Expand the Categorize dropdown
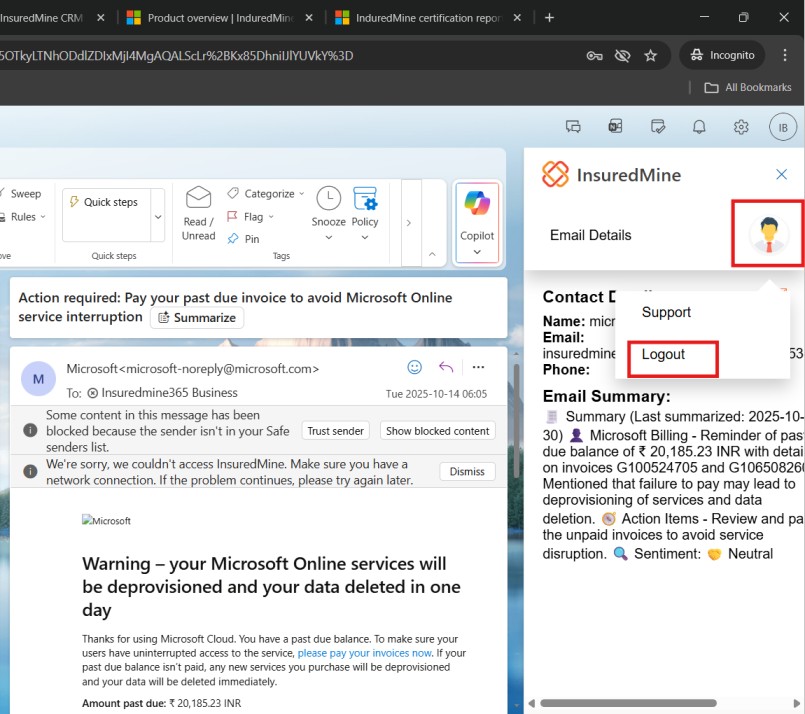 click(x=303, y=194)
